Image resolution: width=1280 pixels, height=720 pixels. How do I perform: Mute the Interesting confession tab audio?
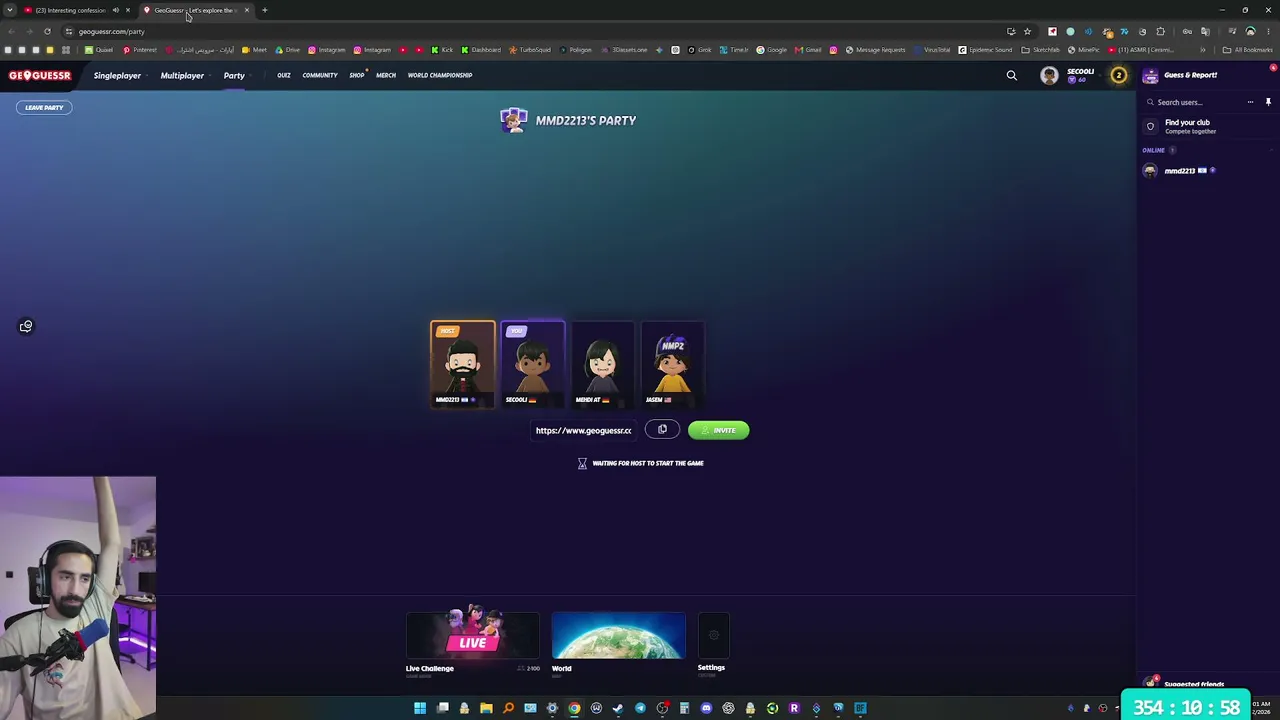115,10
